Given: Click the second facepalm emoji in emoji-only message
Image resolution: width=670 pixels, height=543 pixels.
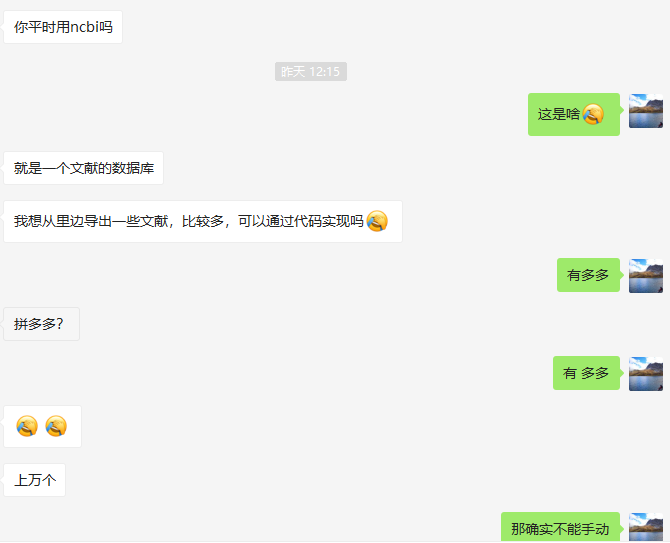Looking at the screenshot, I should coord(56,426).
